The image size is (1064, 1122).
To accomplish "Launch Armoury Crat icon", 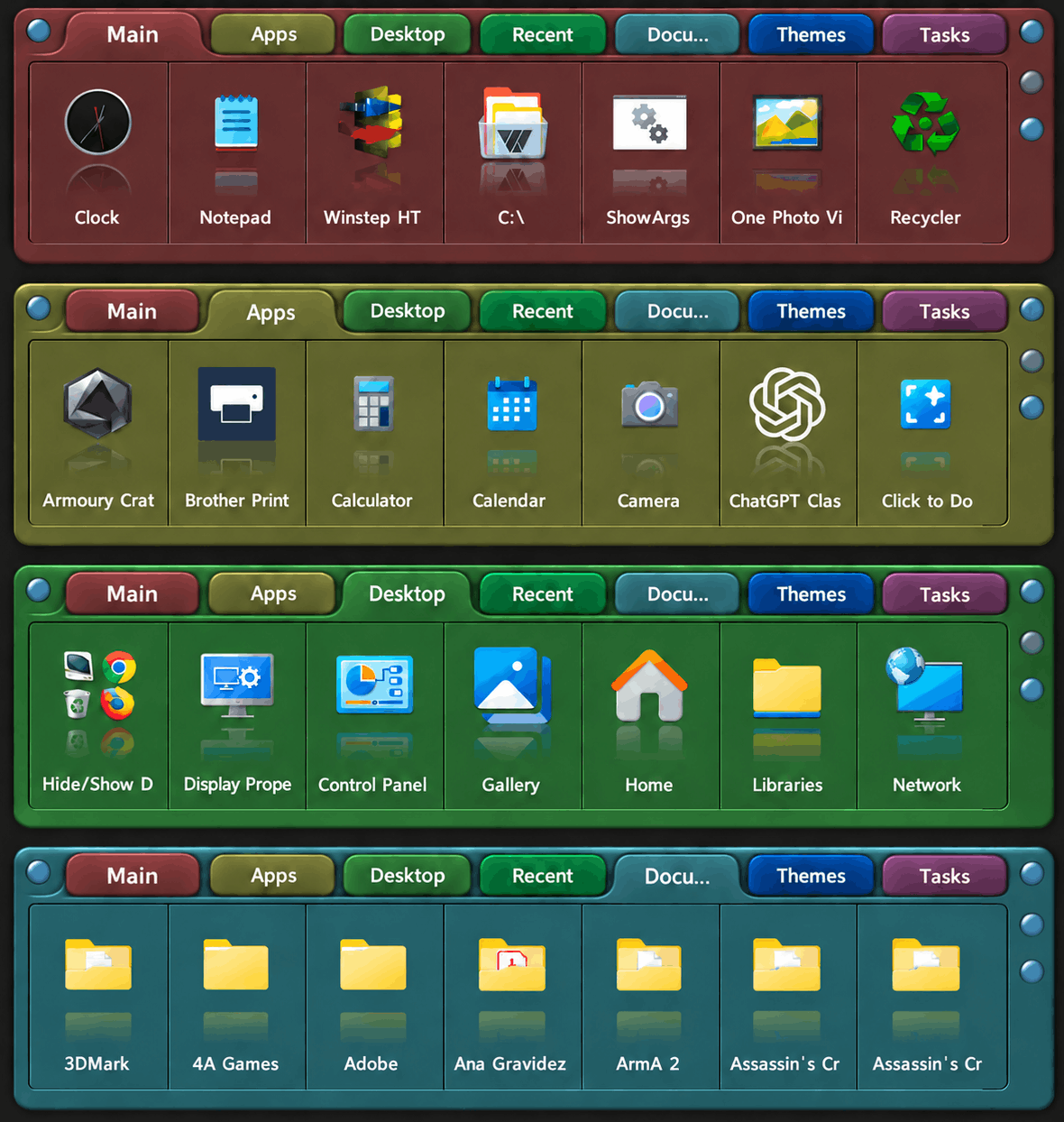I will coord(97,404).
